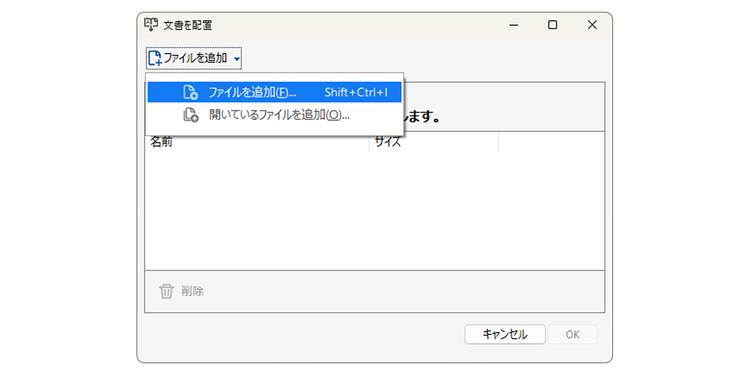Click the document-plus icon on toolbar button

[x=155, y=58]
